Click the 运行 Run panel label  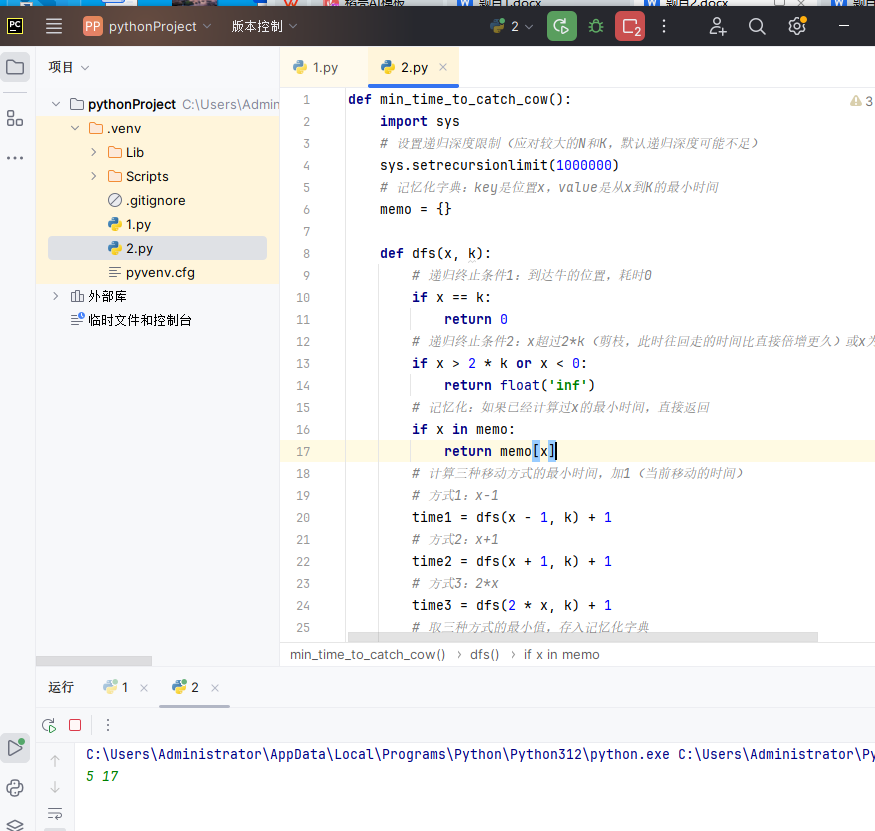coord(61,688)
